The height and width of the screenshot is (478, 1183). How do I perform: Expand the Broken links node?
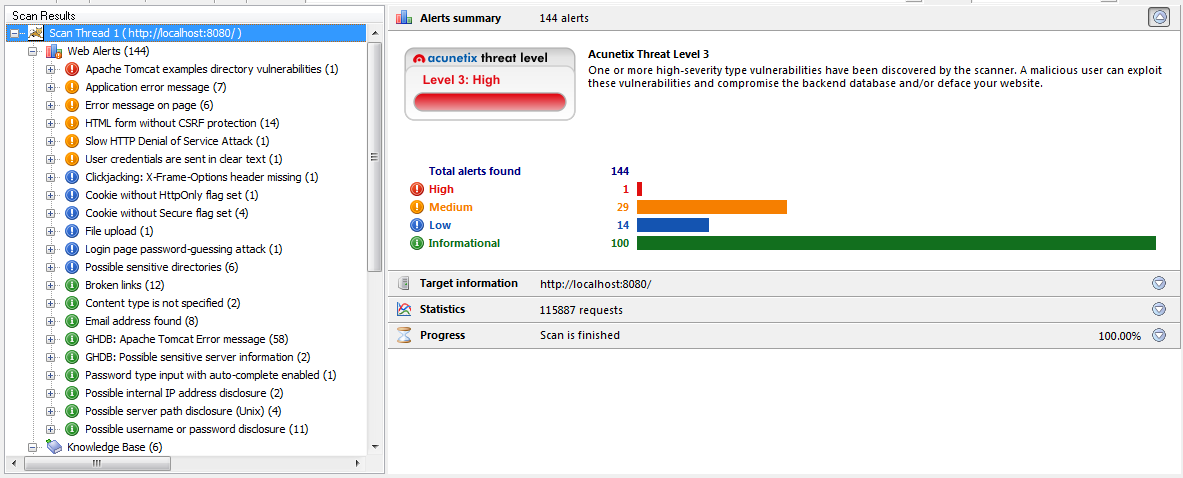click(51, 285)
